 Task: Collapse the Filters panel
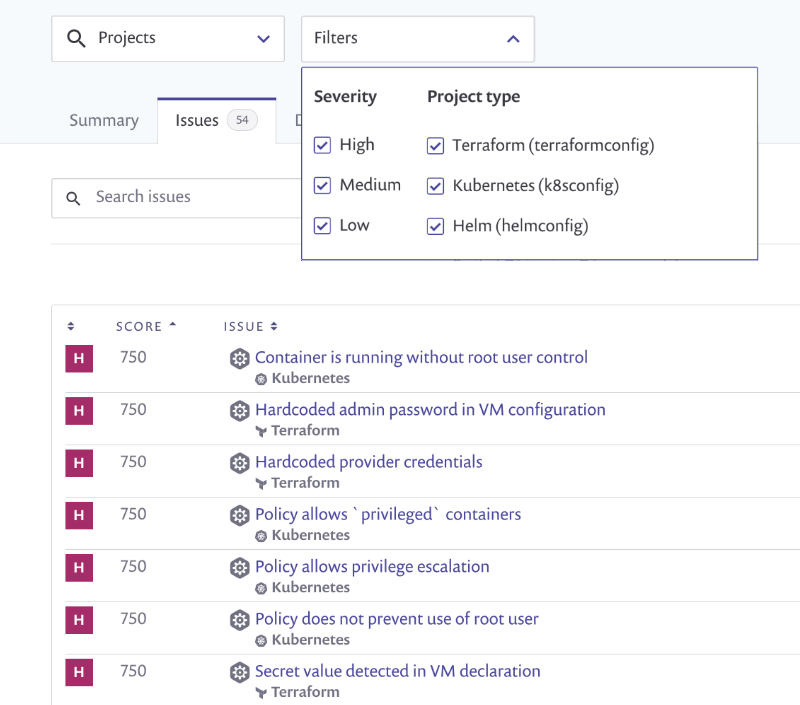tap(513, 38)
